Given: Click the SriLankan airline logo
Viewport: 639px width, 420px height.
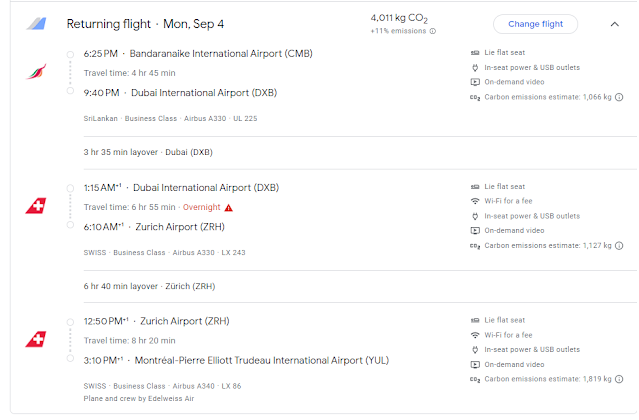Looking at the screenshot, I should point(35,72).
